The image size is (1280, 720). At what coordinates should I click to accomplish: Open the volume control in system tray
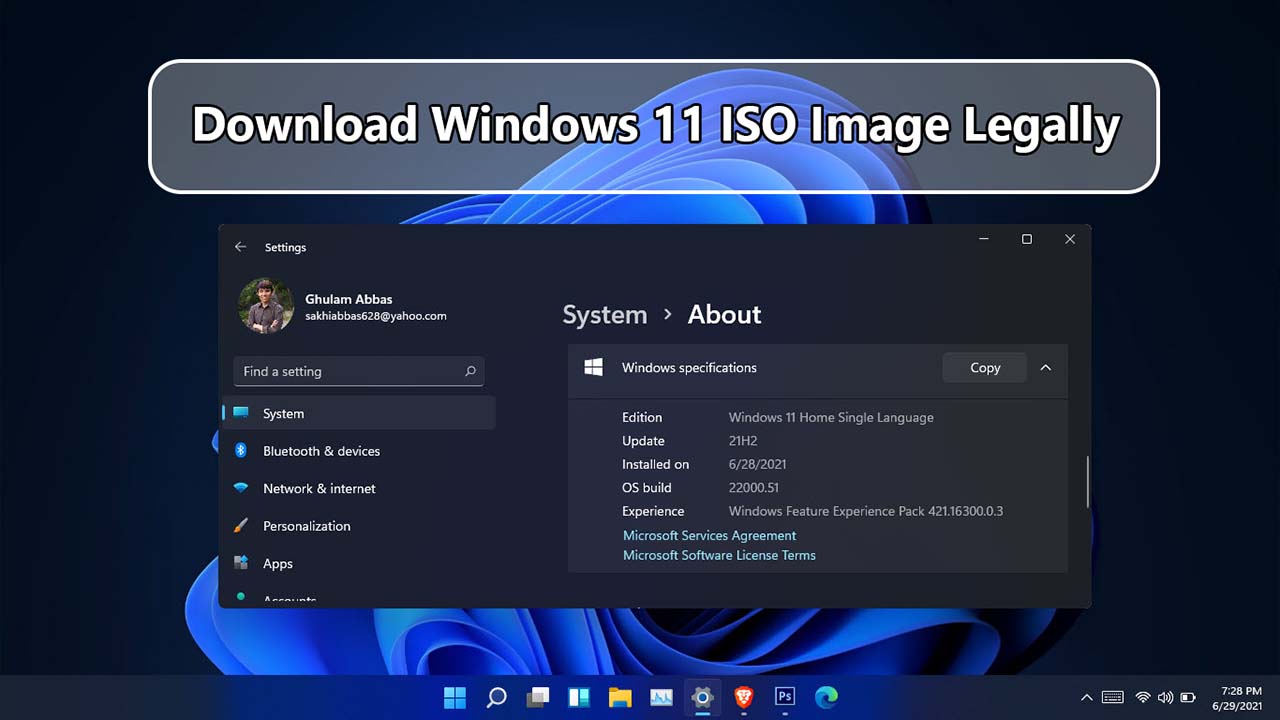(1165, 697)
